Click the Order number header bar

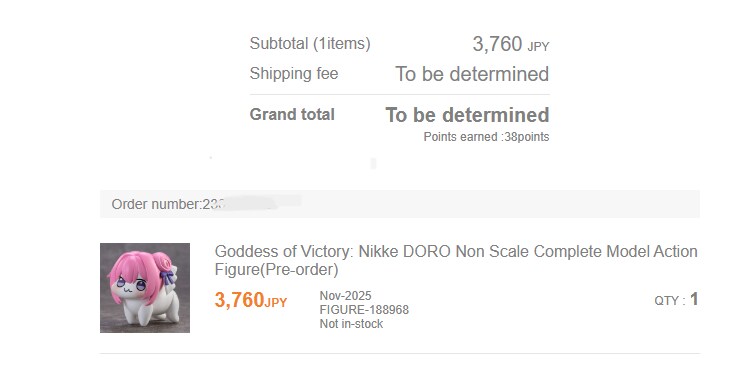tap(400, 204)
